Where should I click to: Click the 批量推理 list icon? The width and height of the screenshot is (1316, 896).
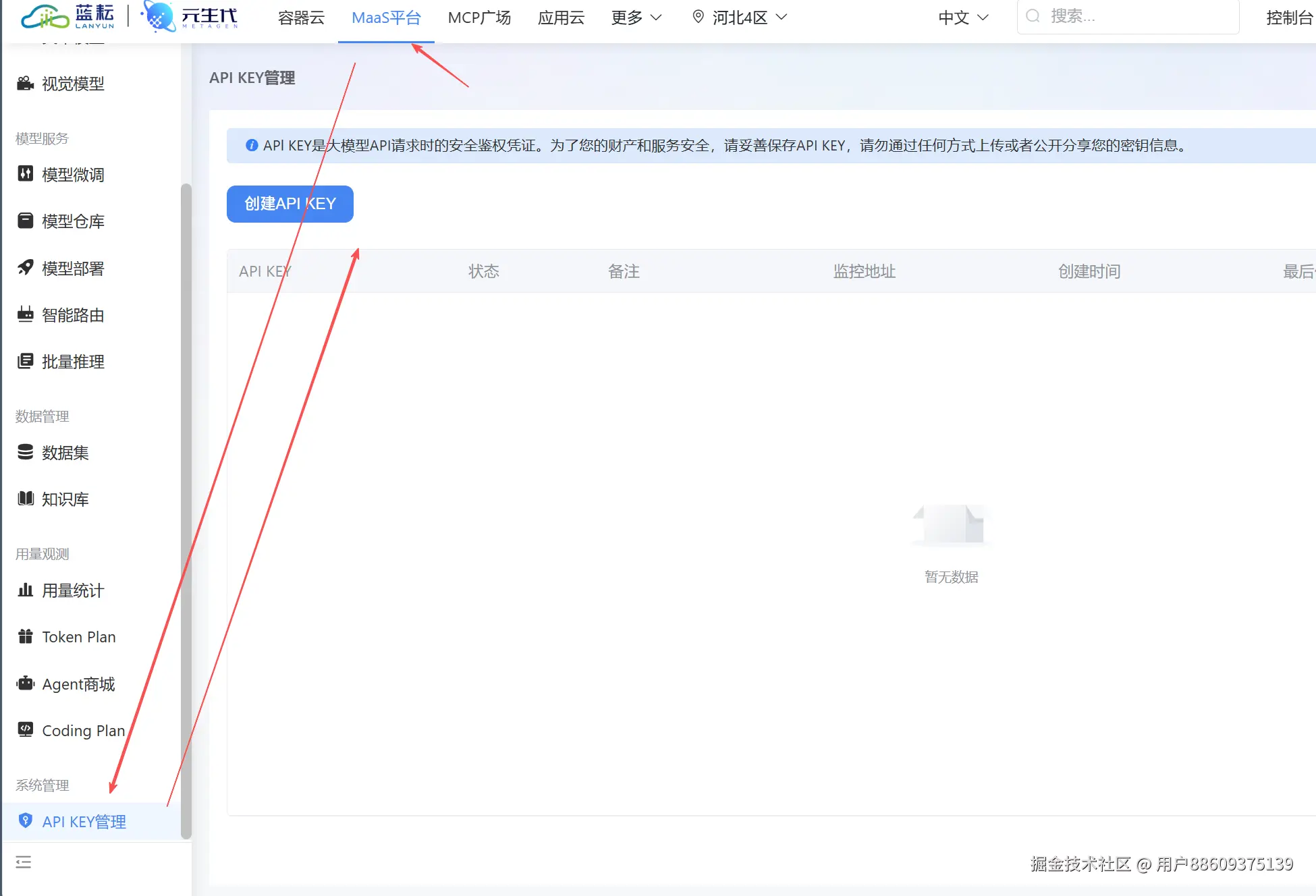pyautogui.click(x=26, y=361)
